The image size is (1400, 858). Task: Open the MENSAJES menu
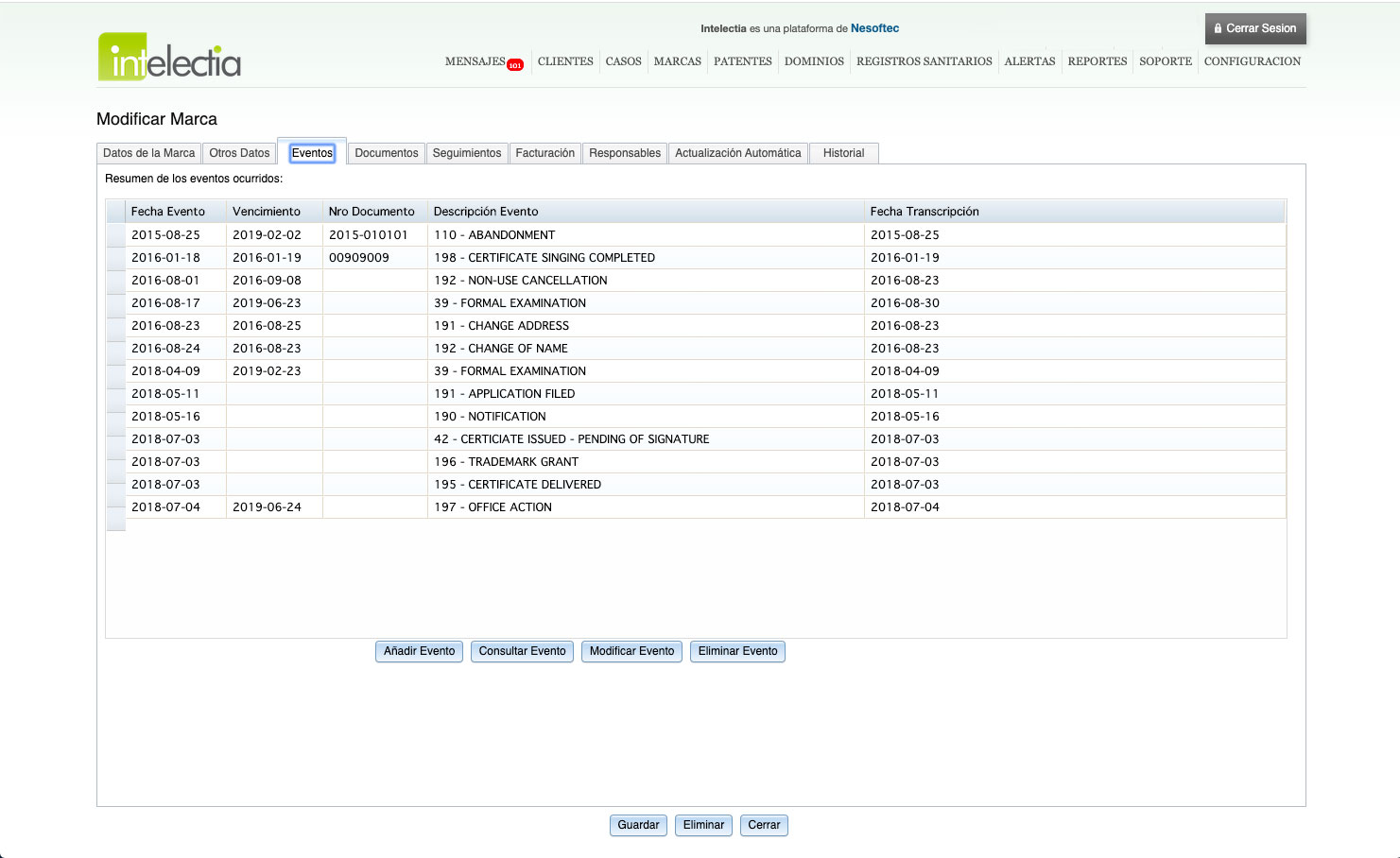475,61
